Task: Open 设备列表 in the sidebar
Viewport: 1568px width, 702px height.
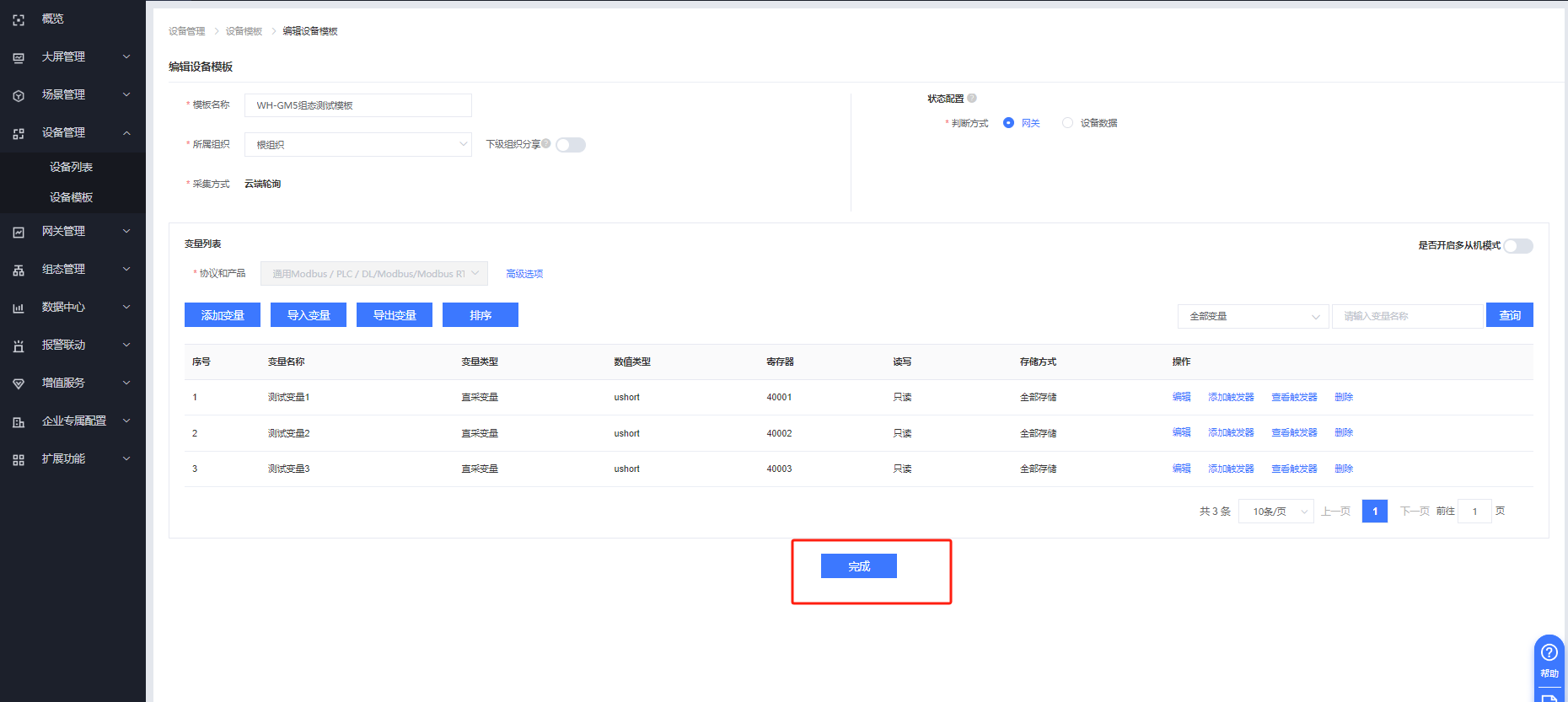Action: coord(71,167)
